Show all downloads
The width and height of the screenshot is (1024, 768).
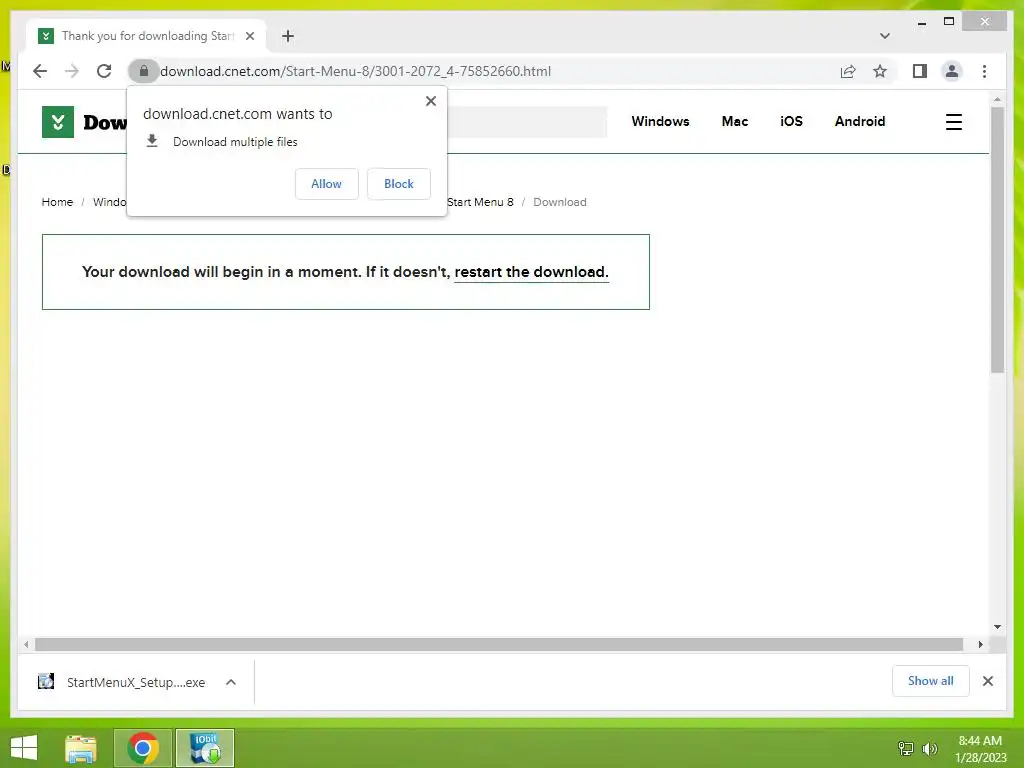[930, 680]
